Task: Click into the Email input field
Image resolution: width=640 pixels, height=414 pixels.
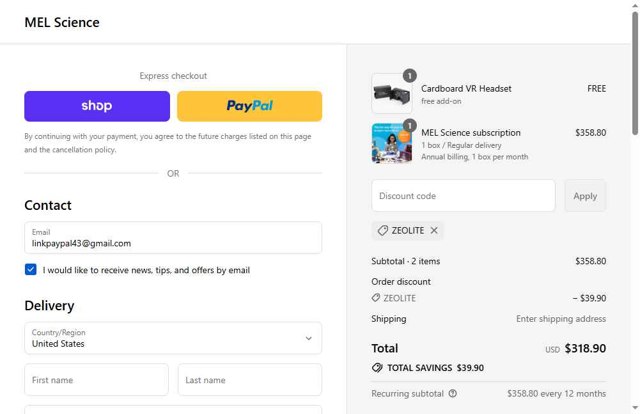Action: click(173, 238)
